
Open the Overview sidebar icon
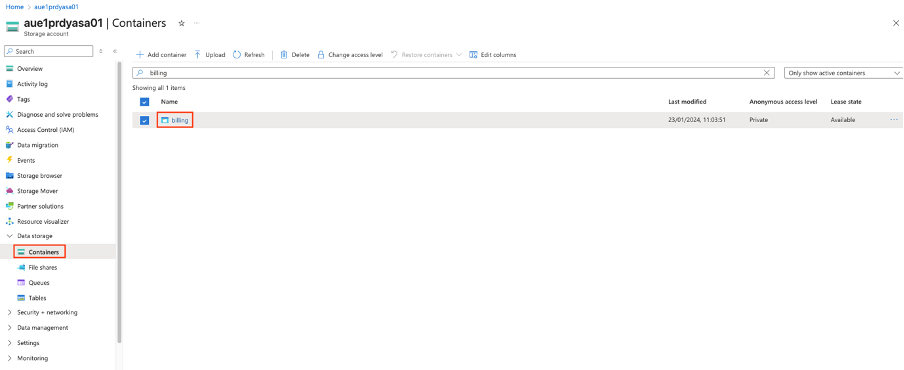tap(9, 69)
